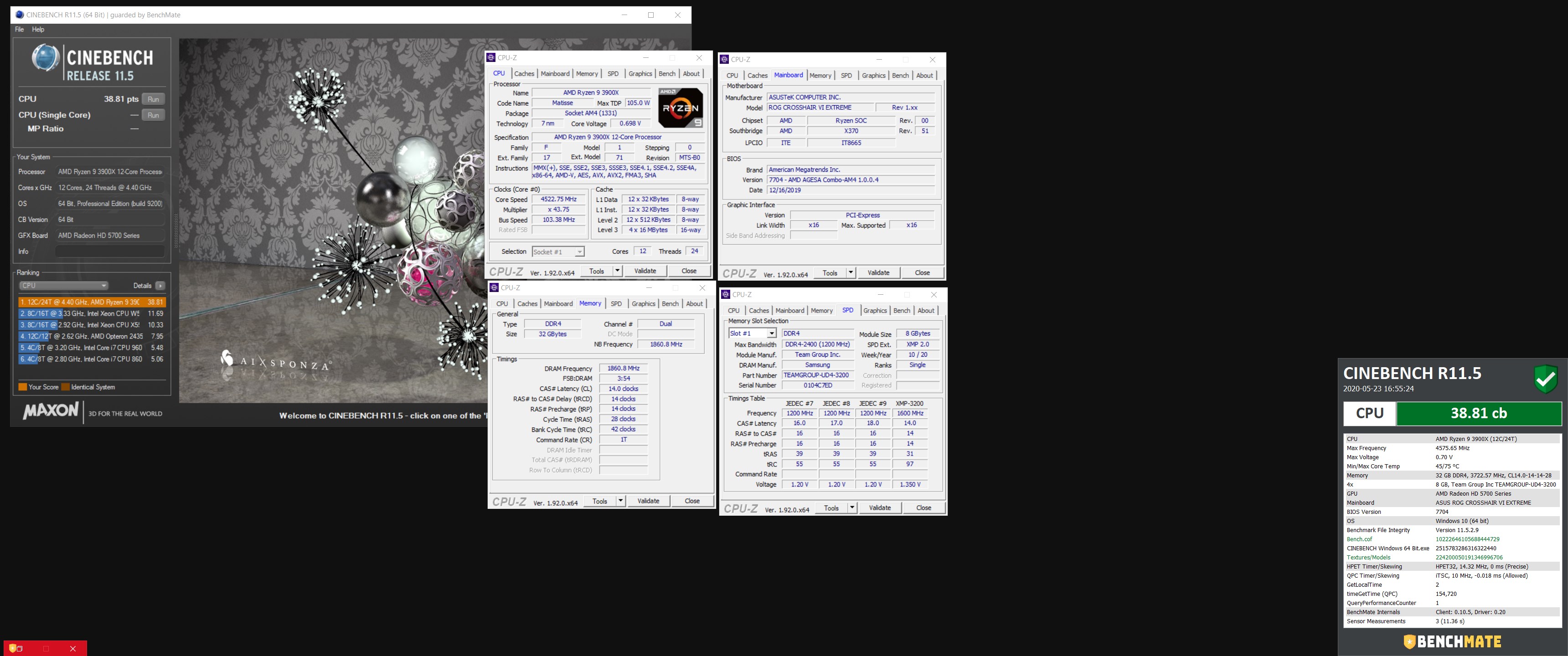
Task: Open About tab in CPU-Z Mainboard window
Action: pyautogui.click(x=924, y=76)
